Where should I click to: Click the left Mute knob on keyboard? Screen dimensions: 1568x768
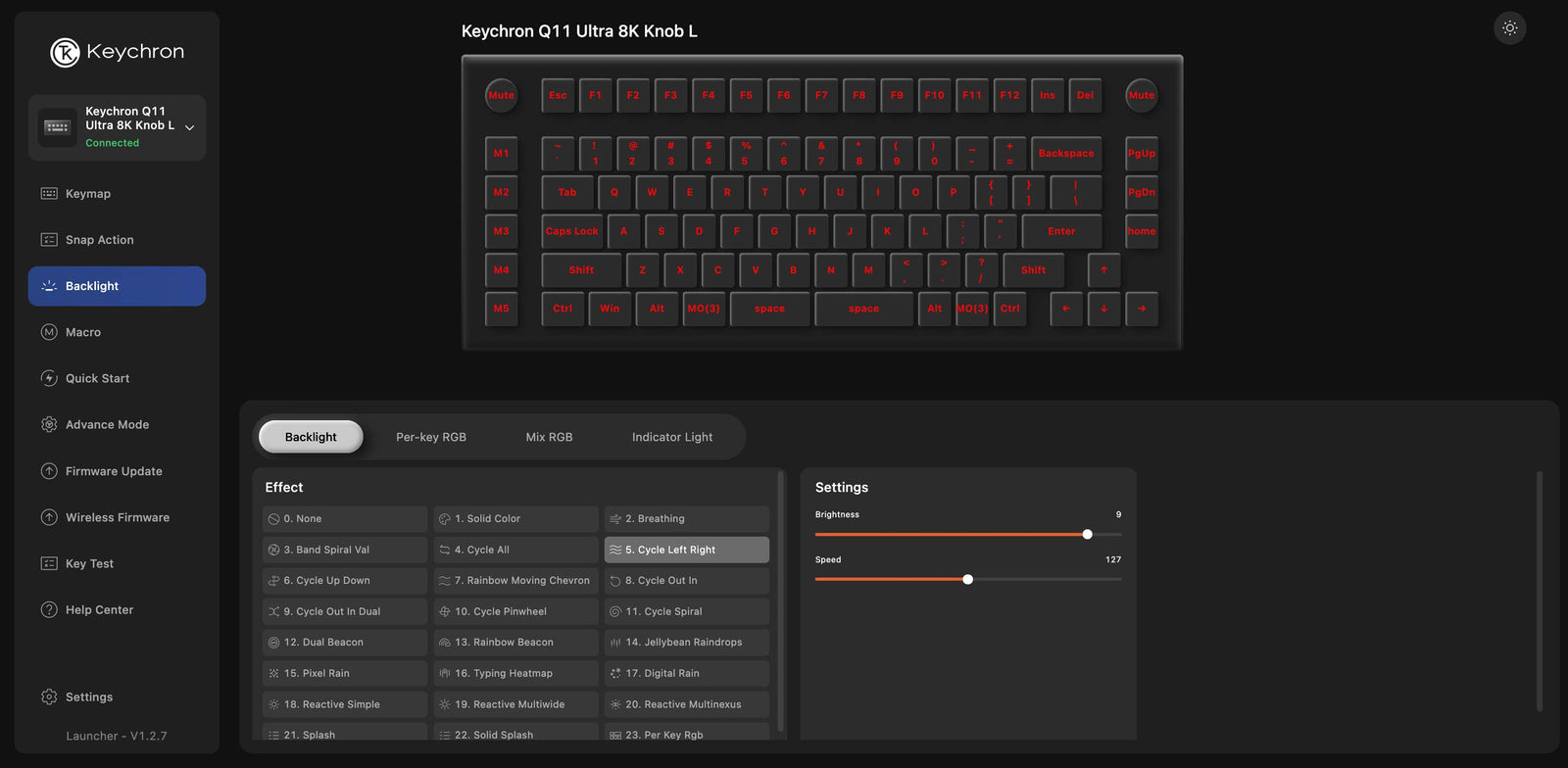click(502, 95)
